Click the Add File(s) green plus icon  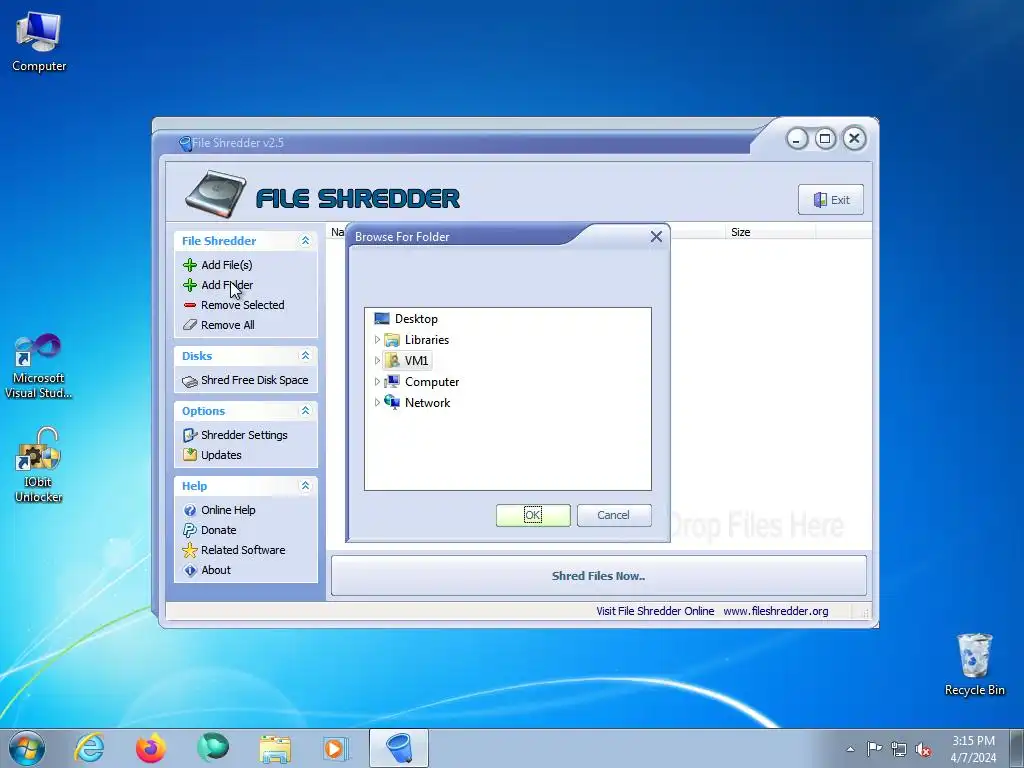click(190, 265)
